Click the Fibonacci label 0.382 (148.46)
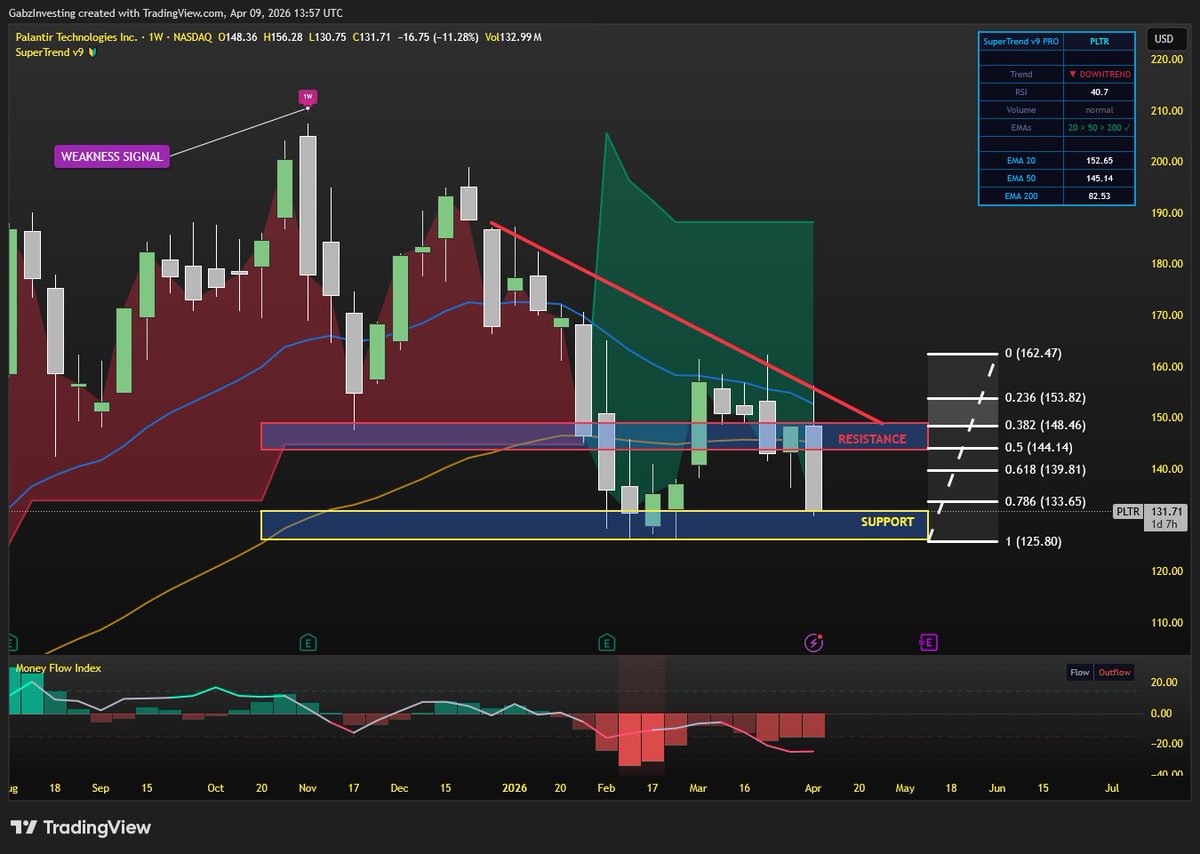The image size is (1200, 854). 1045,425
